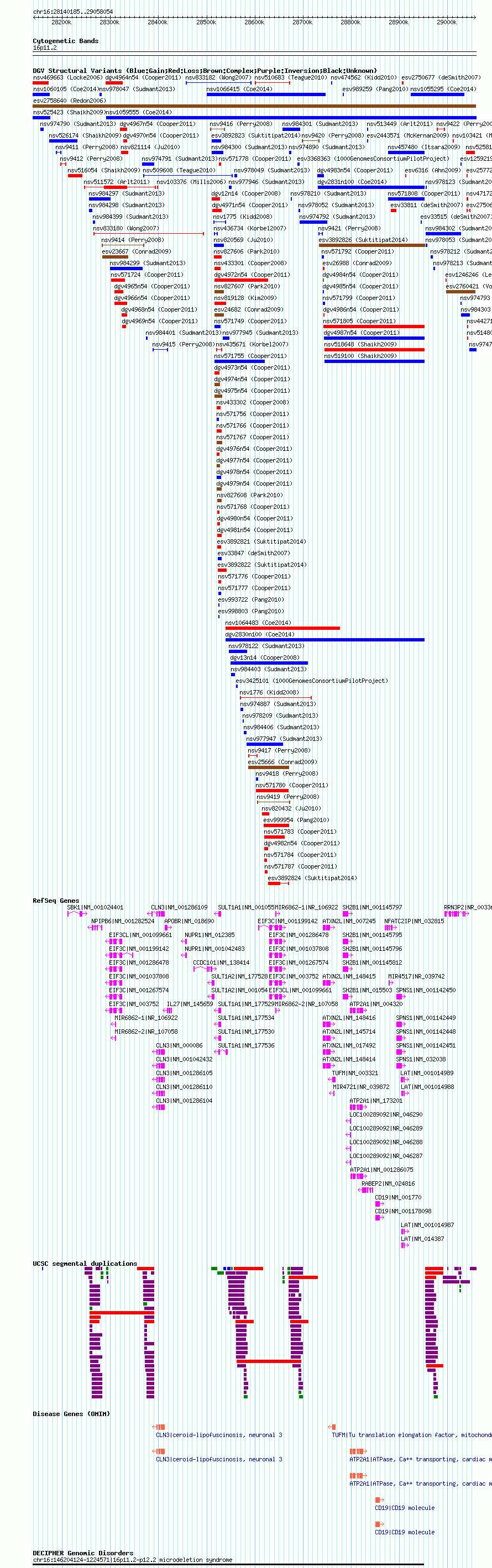Select variant nsv833182 (Wong2007)
The height and width of the screenshot is (1568, 492).
pyautogui.click(x=218, y=78)
